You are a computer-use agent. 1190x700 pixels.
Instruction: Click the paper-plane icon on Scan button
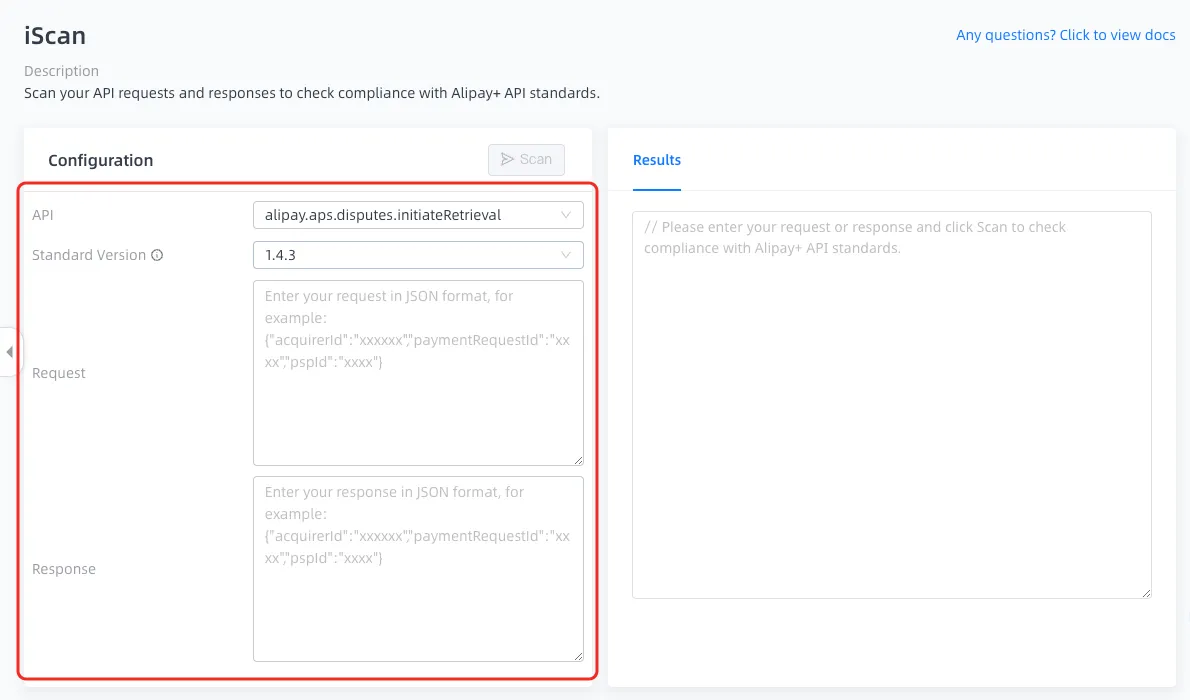(508, 159)
